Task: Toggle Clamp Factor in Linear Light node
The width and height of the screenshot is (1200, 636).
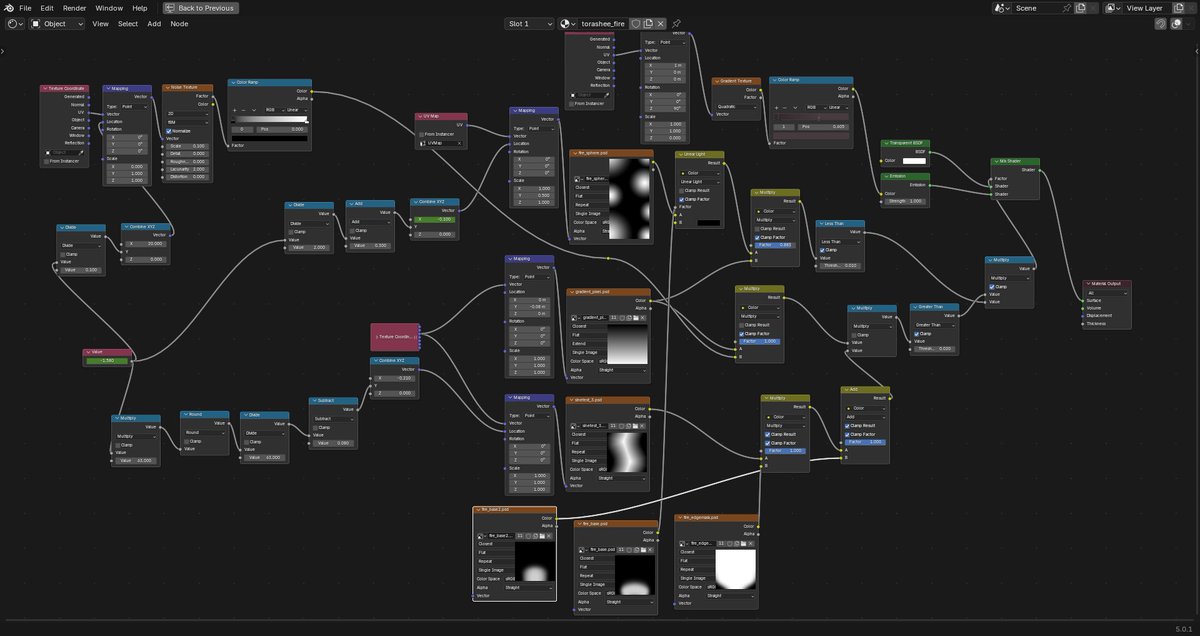Action: point(681,199)
